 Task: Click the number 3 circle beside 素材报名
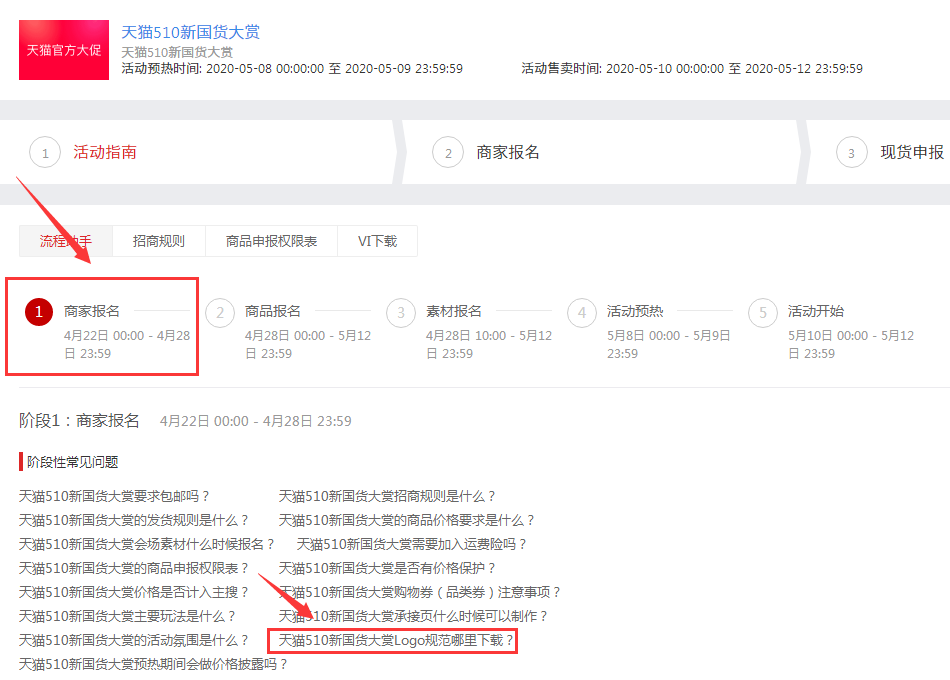401,313
